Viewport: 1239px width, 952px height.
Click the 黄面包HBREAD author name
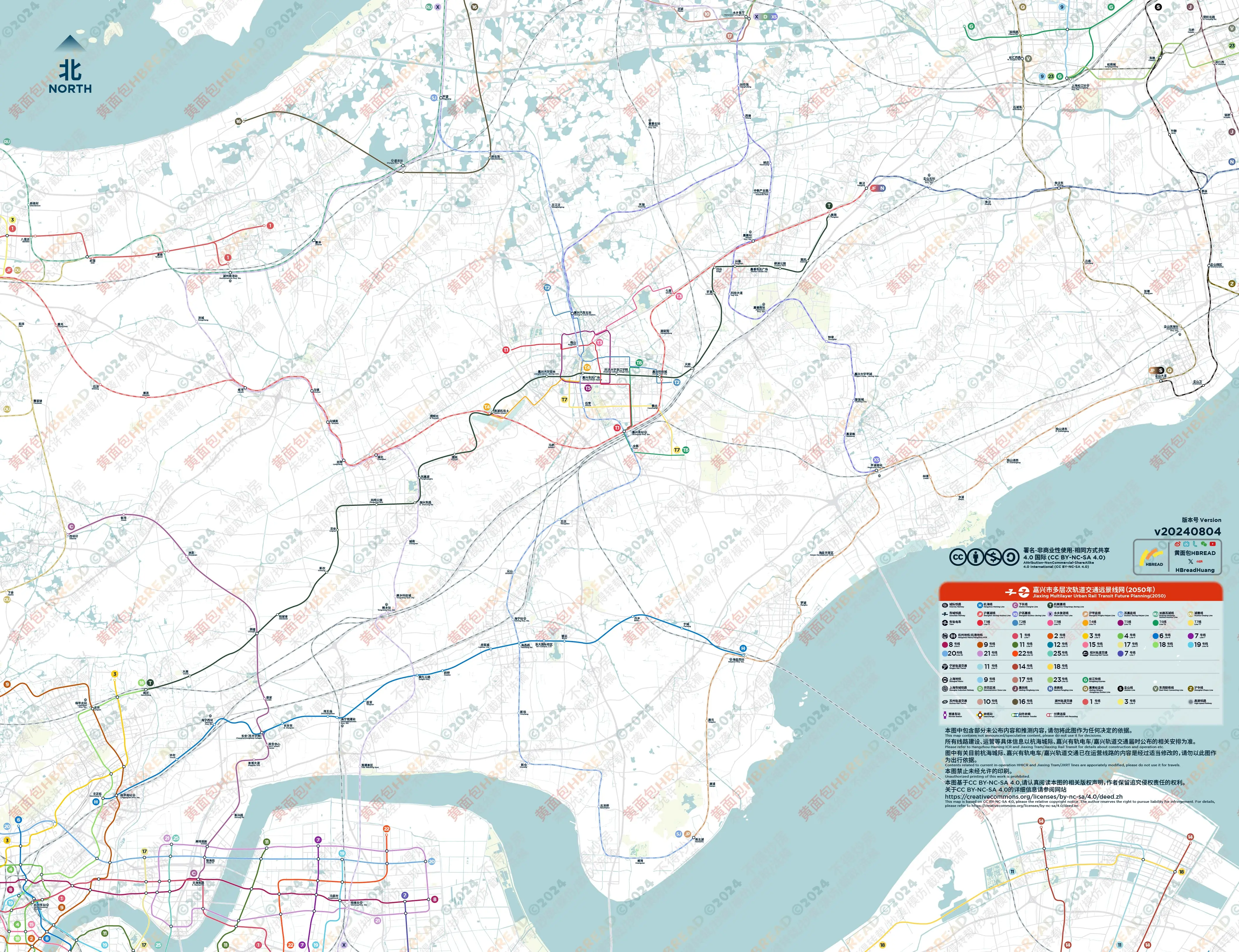[x=1195, y=553]
